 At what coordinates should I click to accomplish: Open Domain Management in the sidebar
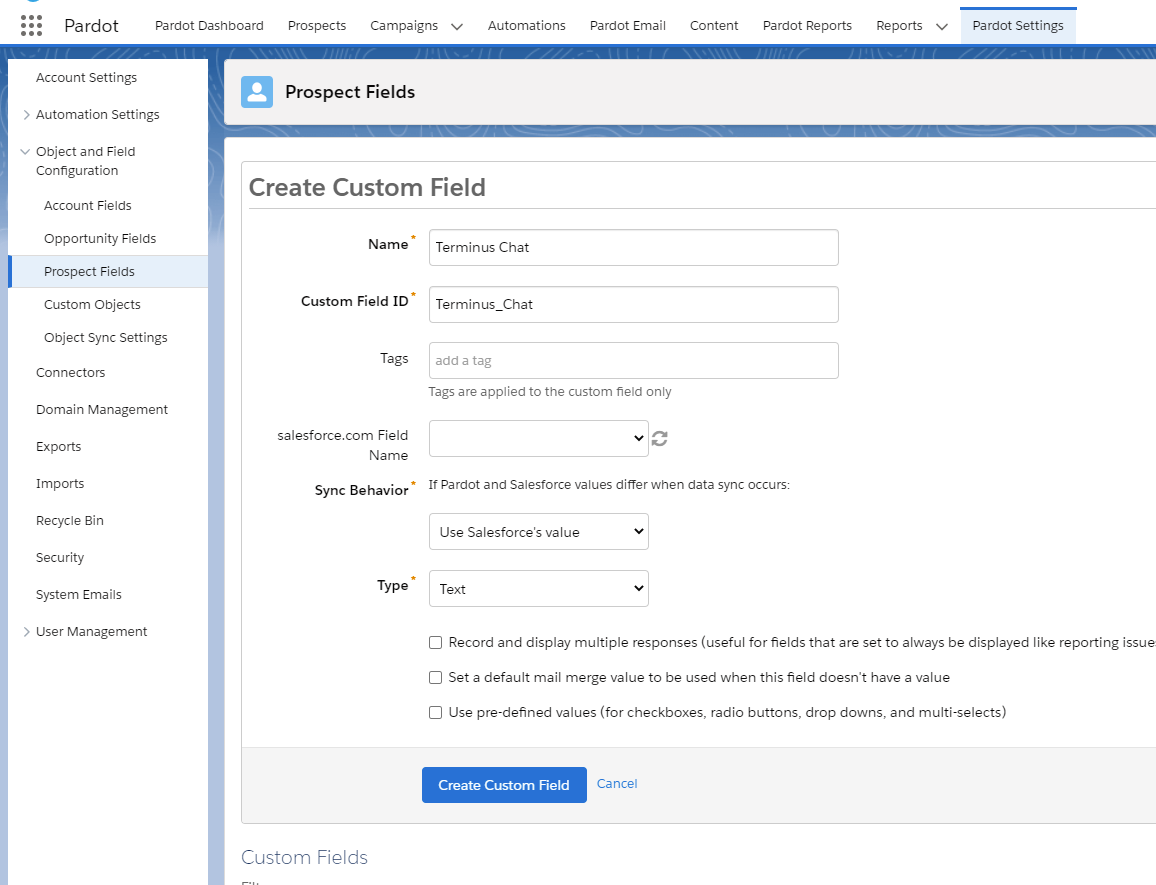pyautogui.click(x=102, y=409)
